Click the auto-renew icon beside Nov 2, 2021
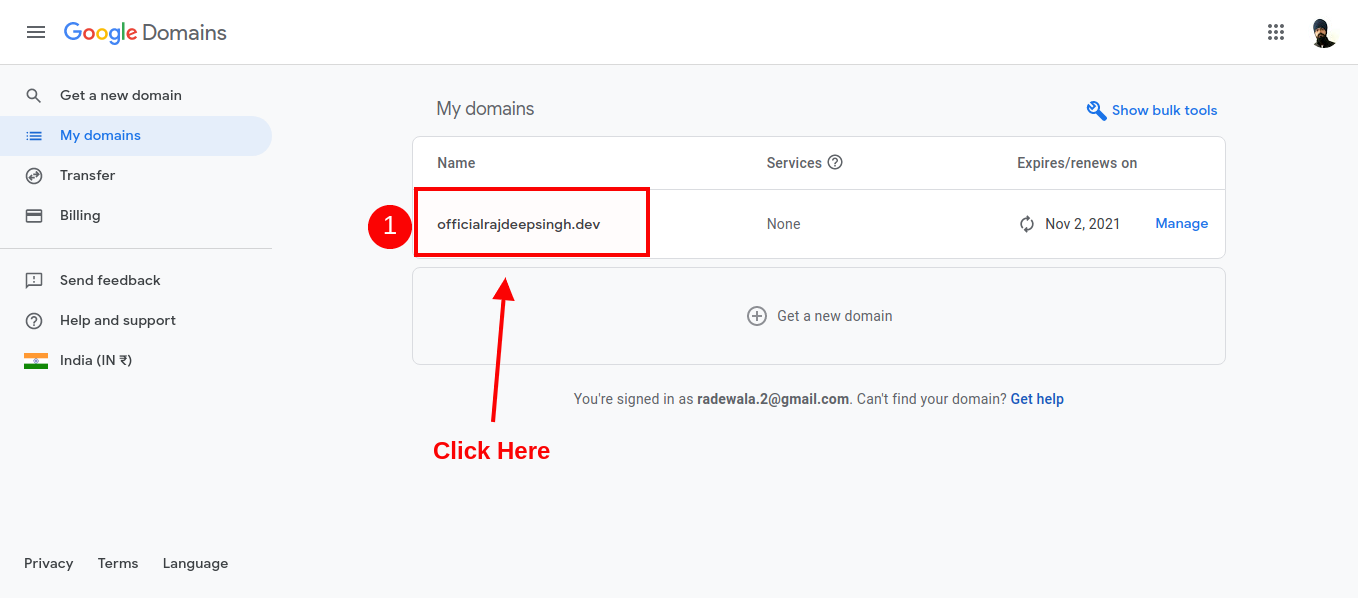Viewport: 1358px width, 598px height. pyautogui.click(x=1026, y=223)
